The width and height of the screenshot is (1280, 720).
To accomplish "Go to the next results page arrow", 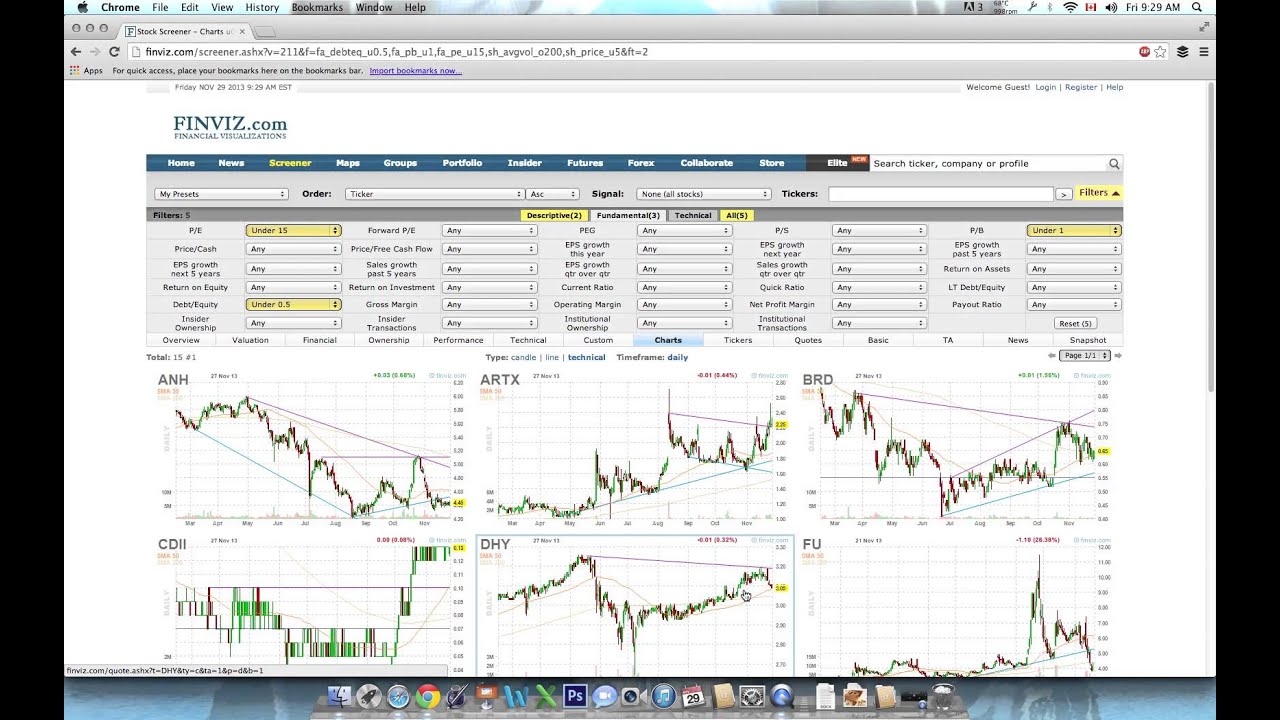I will coord(1118,355).
